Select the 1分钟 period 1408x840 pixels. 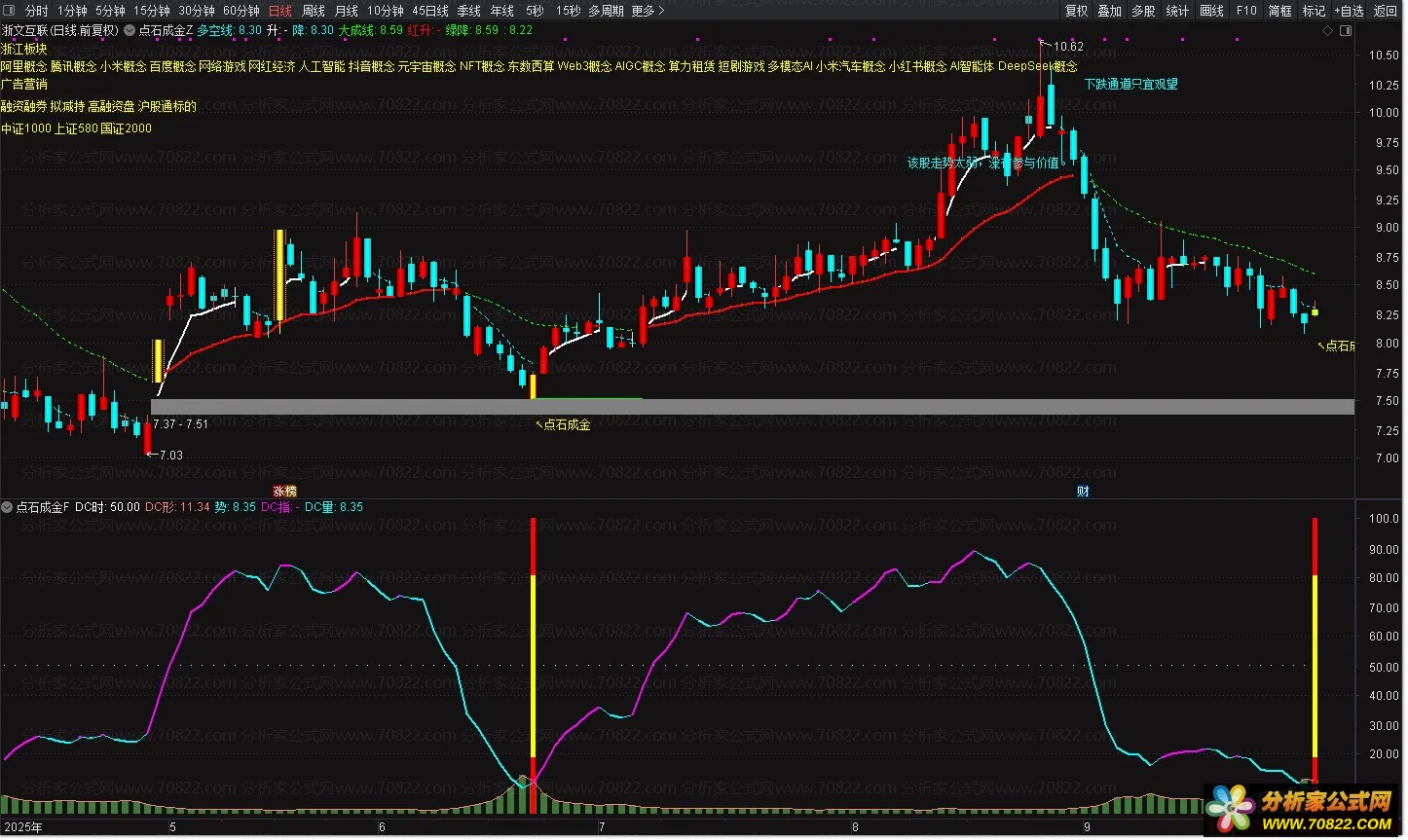[72, 11]
